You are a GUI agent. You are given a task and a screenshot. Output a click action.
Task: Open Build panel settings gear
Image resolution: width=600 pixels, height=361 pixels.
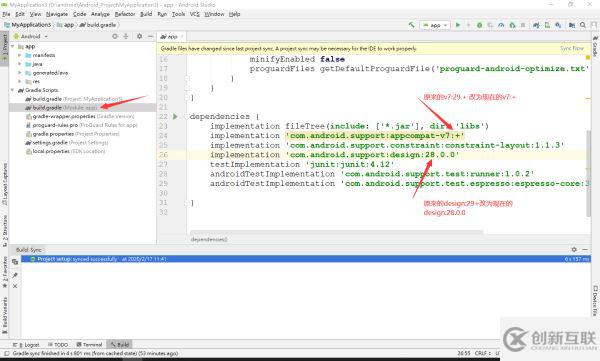[x=574, y=249]
